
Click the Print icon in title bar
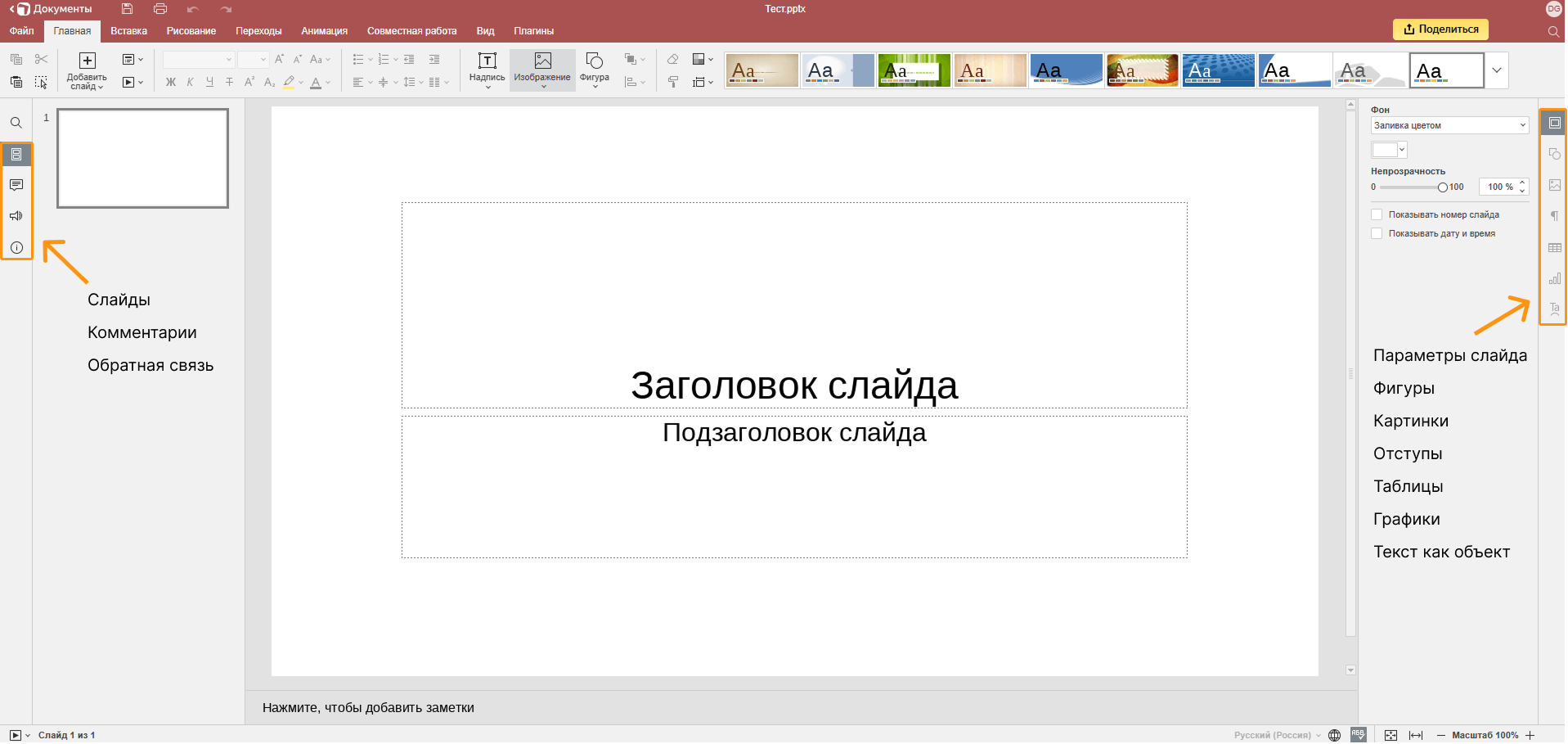(160, 9)
